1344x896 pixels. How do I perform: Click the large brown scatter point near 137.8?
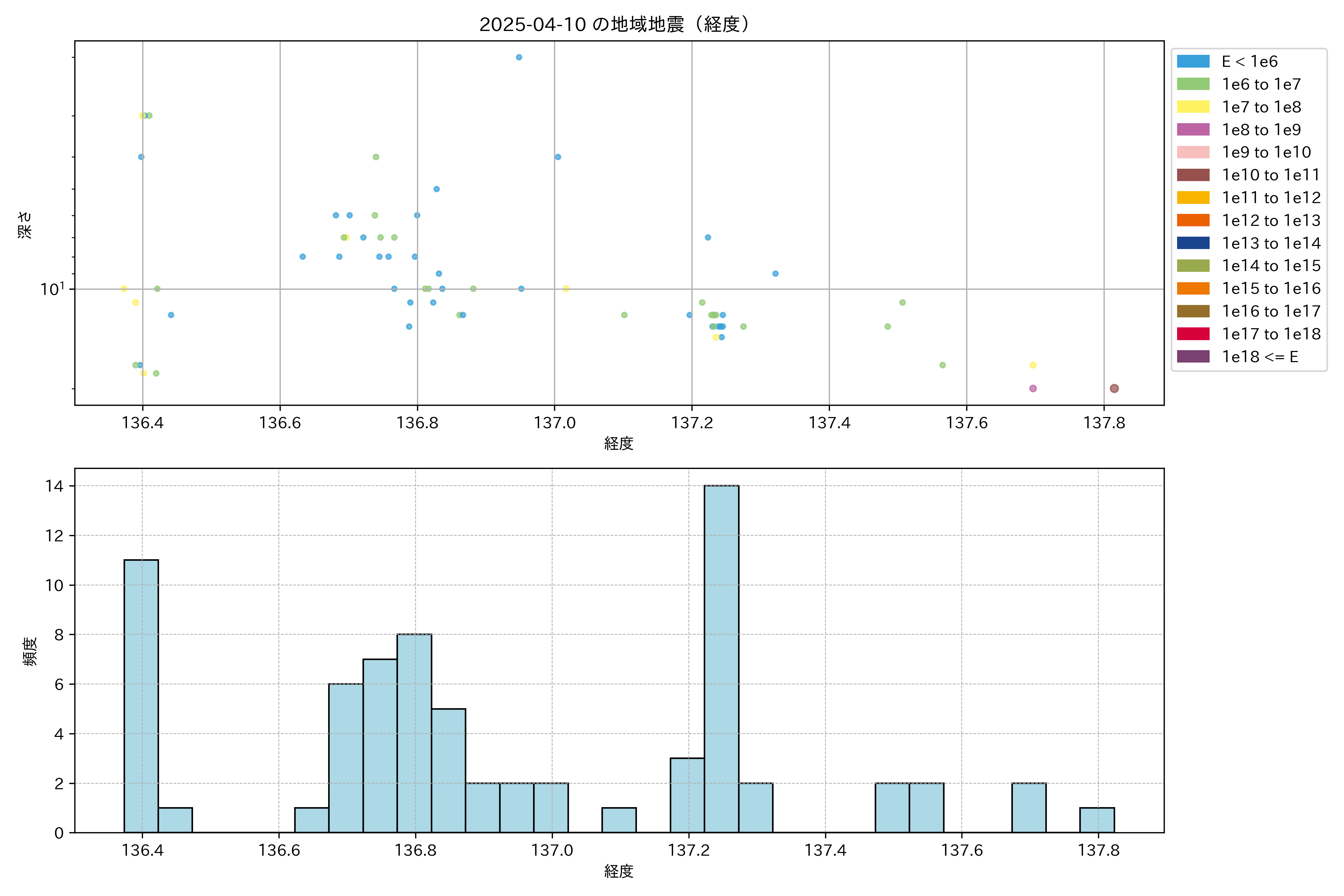(1114, 389)
